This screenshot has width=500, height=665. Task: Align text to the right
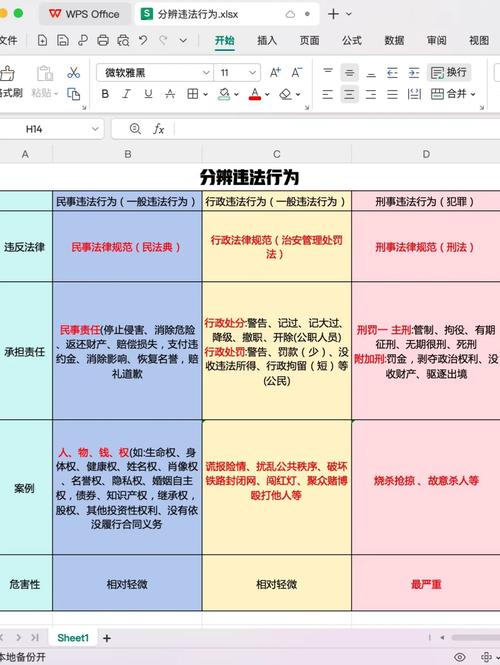371,94
